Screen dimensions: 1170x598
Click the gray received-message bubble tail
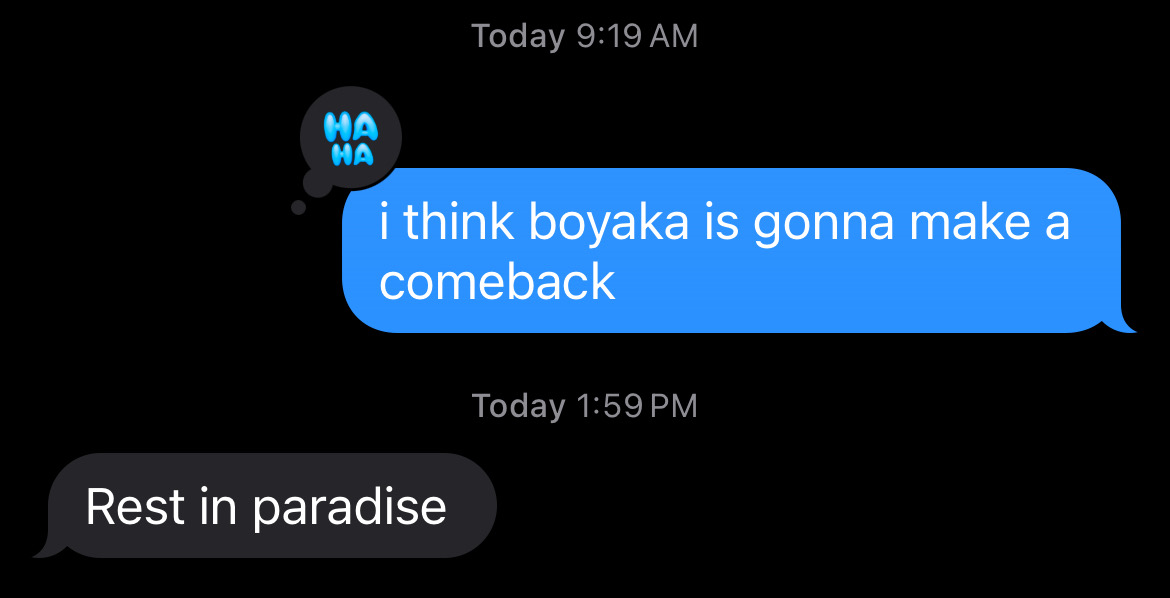[x=49, y=546]
